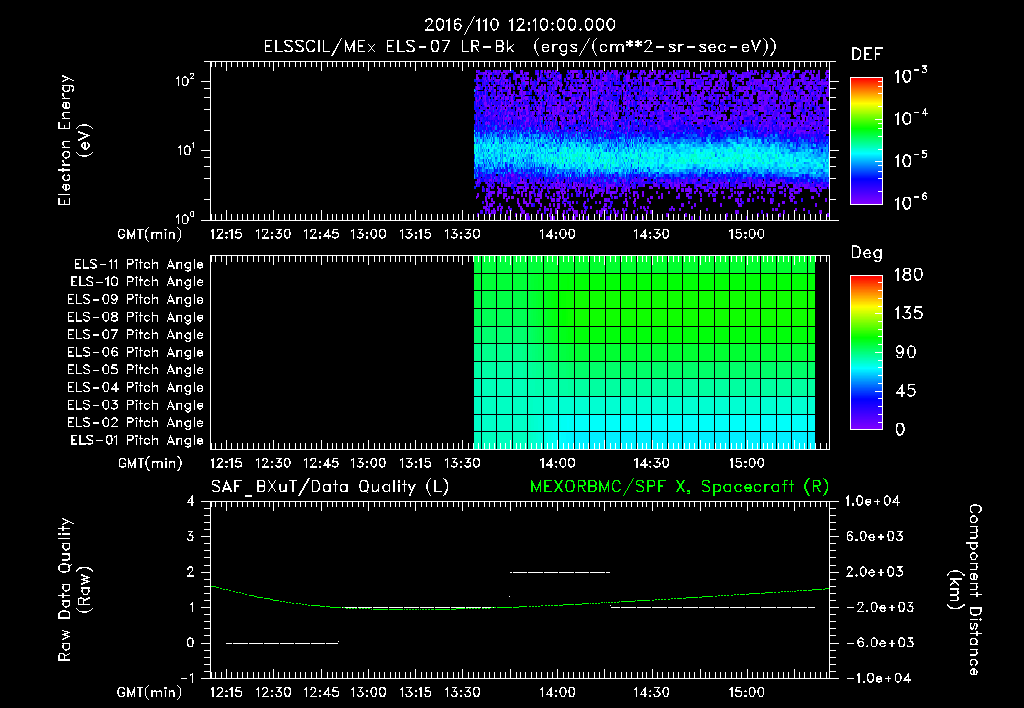Image resolution: width=1024 pixels, height=708 pixels.
Task: Click the data quality line at level 0
Action: [x=282, y=643]
